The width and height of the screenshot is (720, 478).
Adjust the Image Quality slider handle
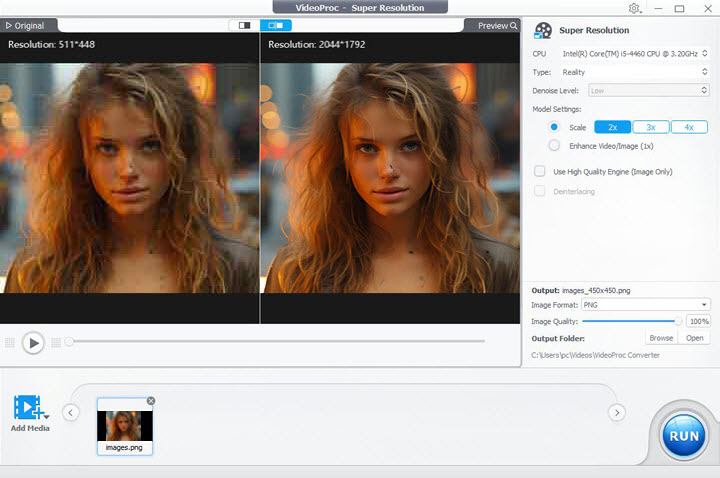(679, 321)
